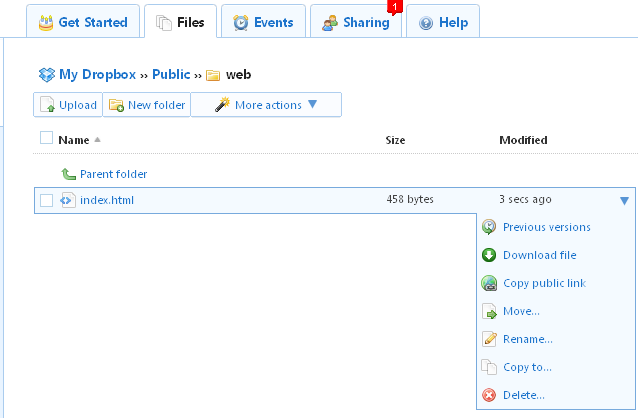Open the Events tab

pos(263,22)
